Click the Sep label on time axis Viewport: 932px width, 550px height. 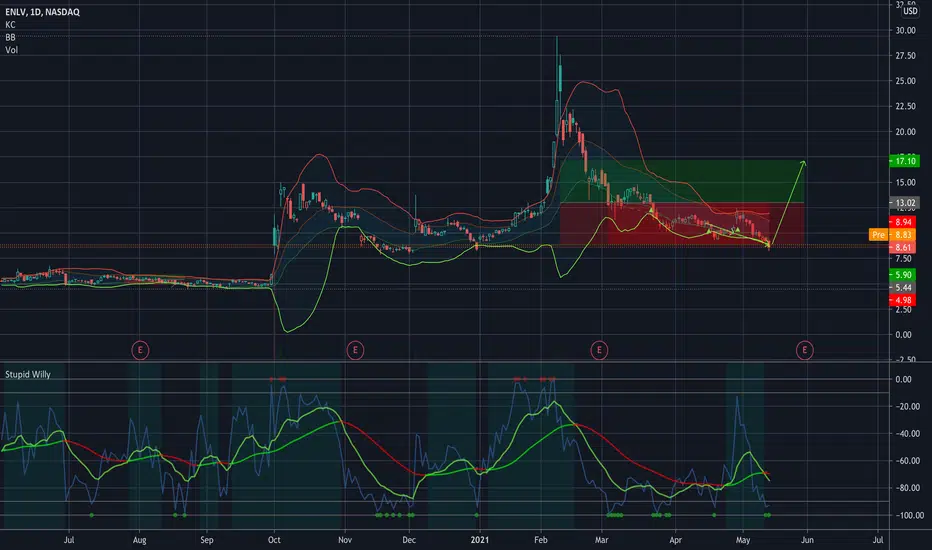pos(206,540)
